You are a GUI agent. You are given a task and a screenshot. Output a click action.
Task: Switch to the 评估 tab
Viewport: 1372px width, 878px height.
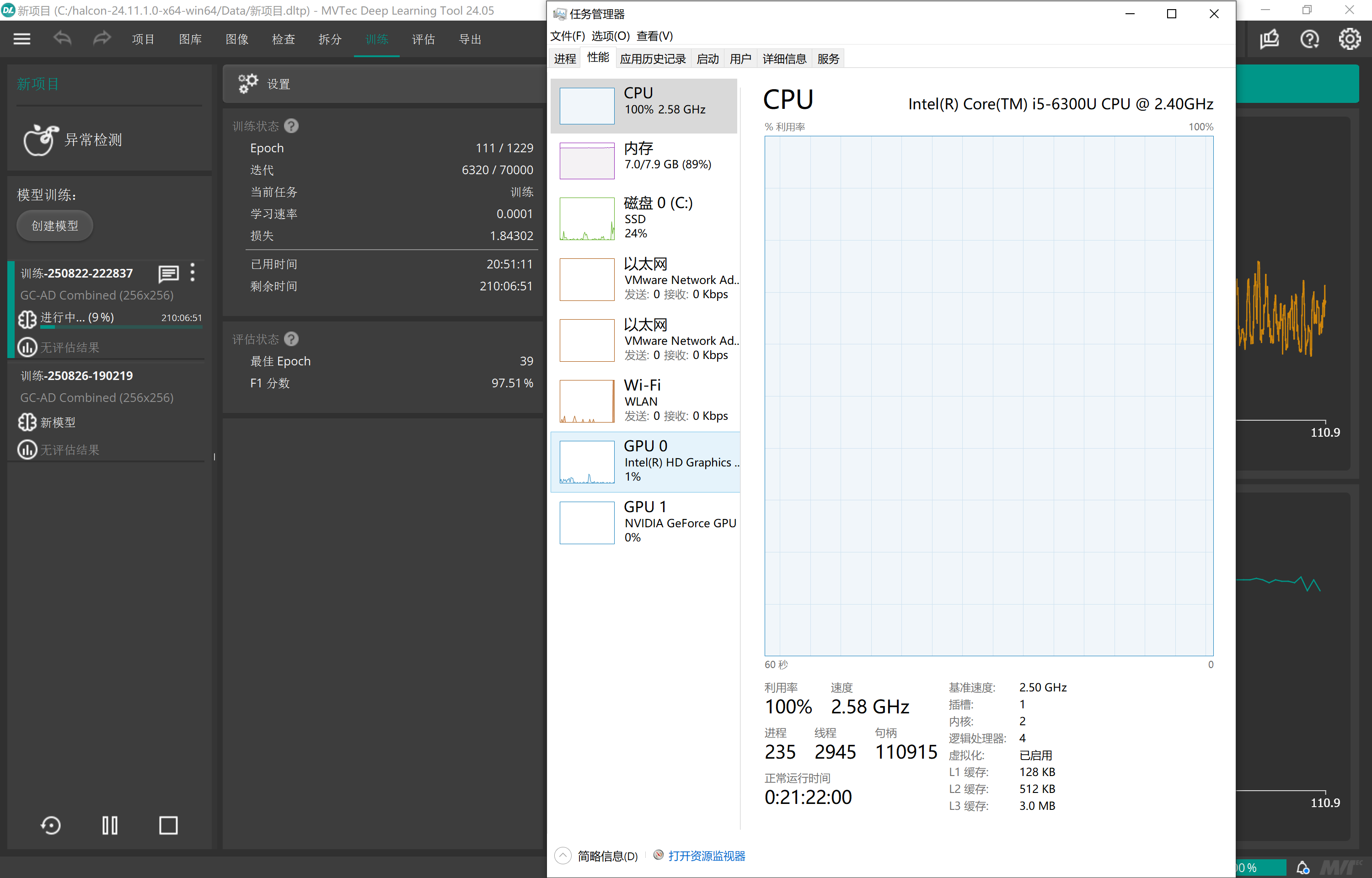coord(423,39)
